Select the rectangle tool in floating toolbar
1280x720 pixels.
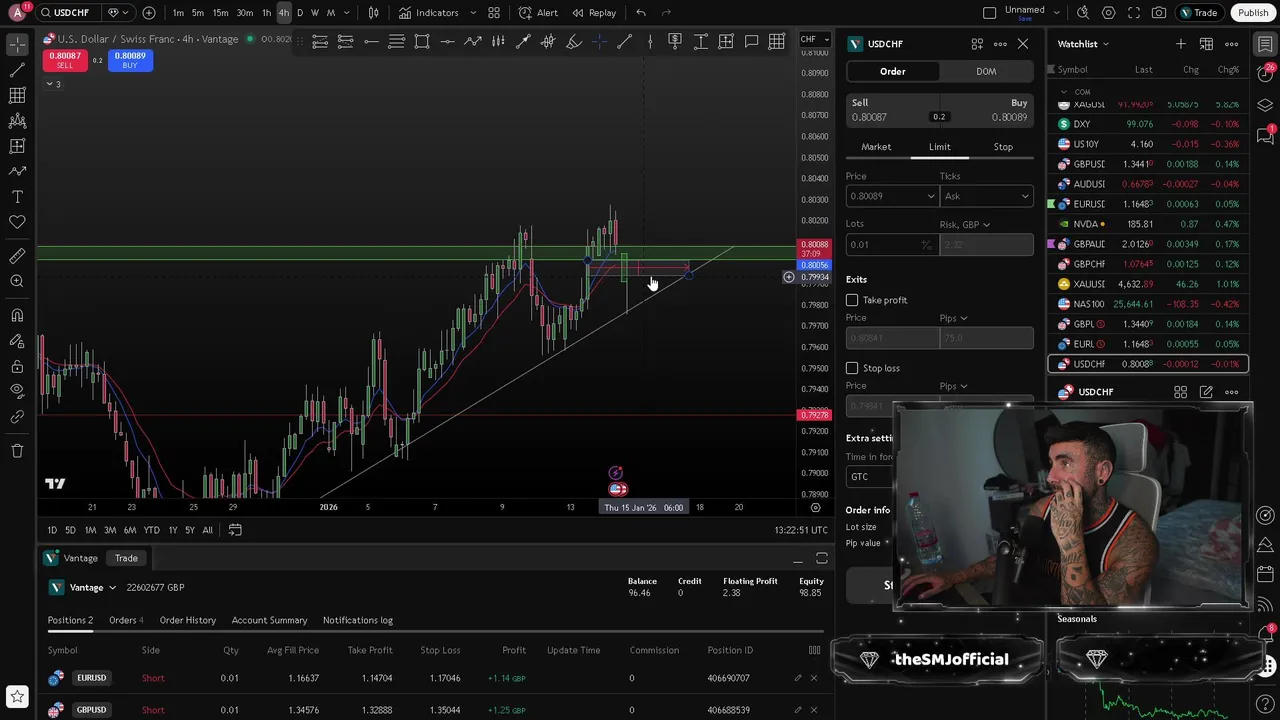point(422,41)
